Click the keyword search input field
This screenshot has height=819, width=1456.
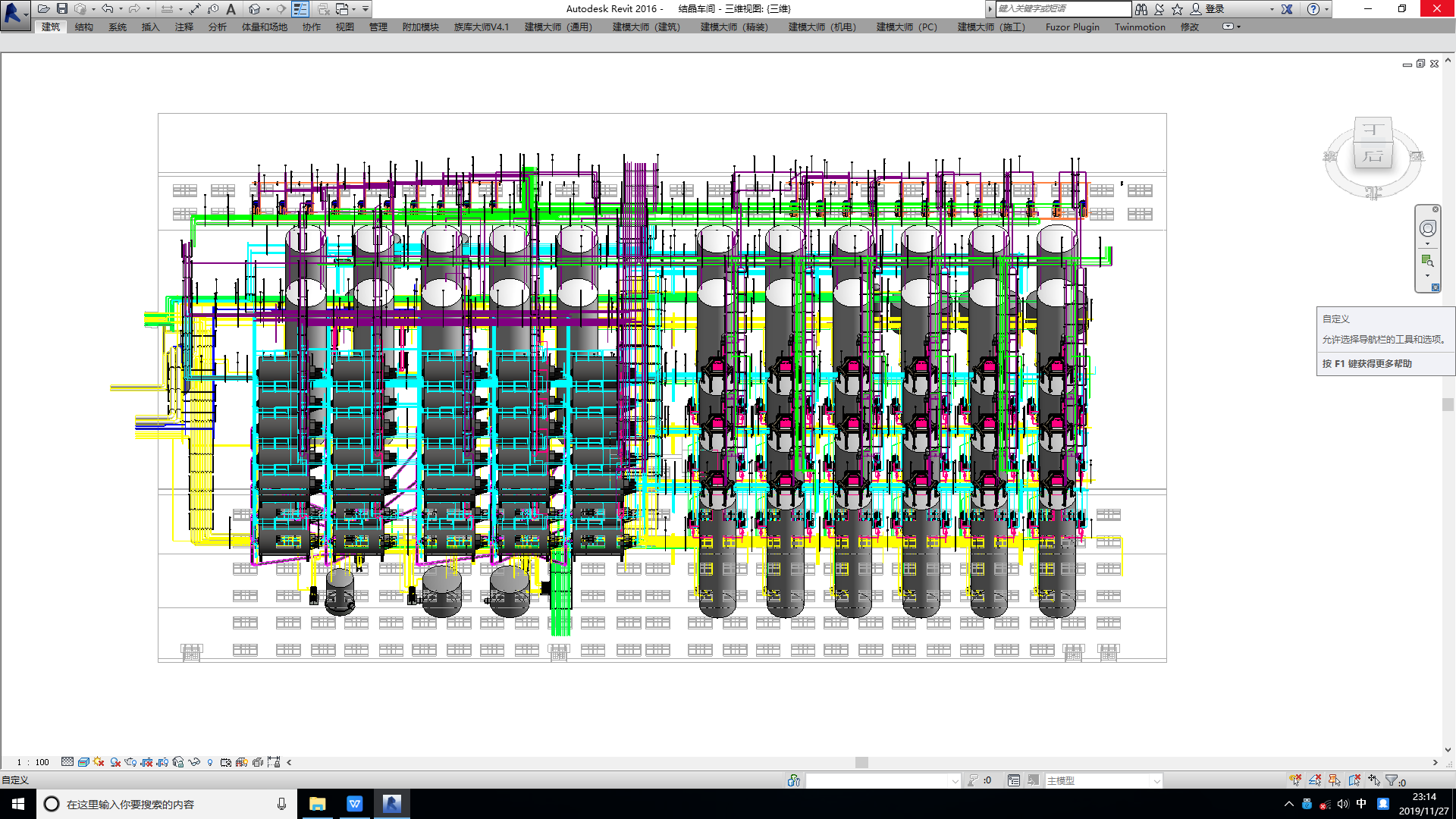[x=1063, y=9]
